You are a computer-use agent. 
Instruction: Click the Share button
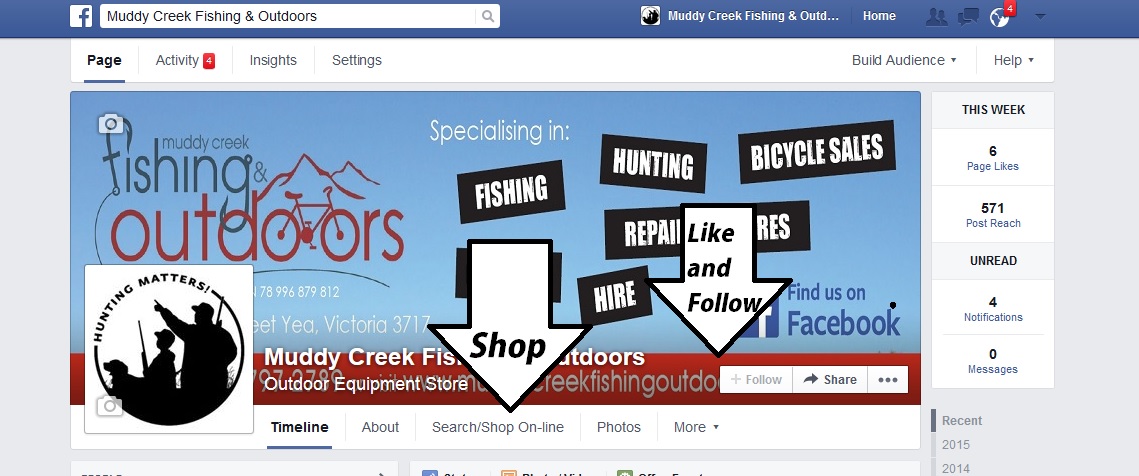click(x=830, y=379)
